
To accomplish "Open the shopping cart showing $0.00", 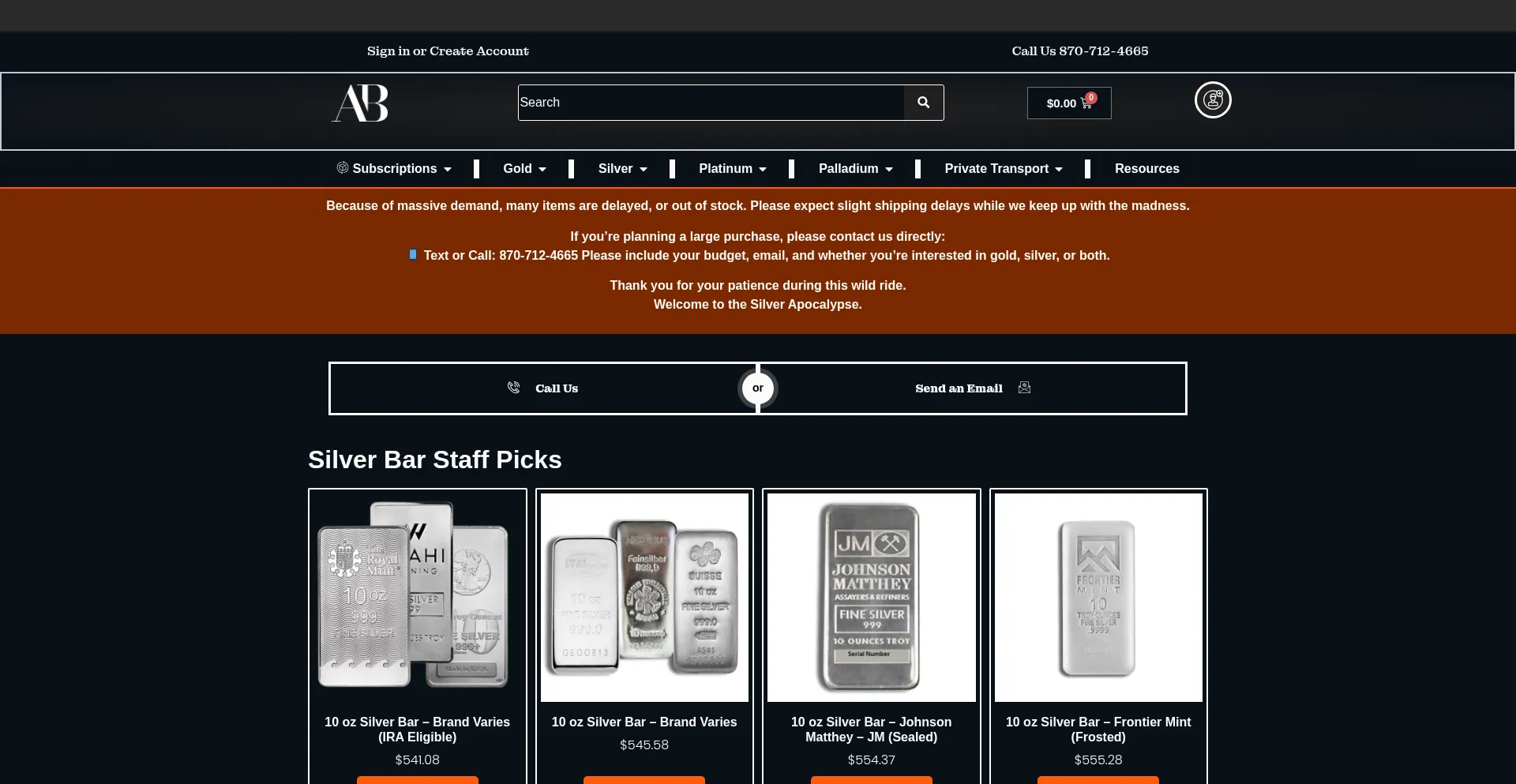I will (x=1069, y=103).
